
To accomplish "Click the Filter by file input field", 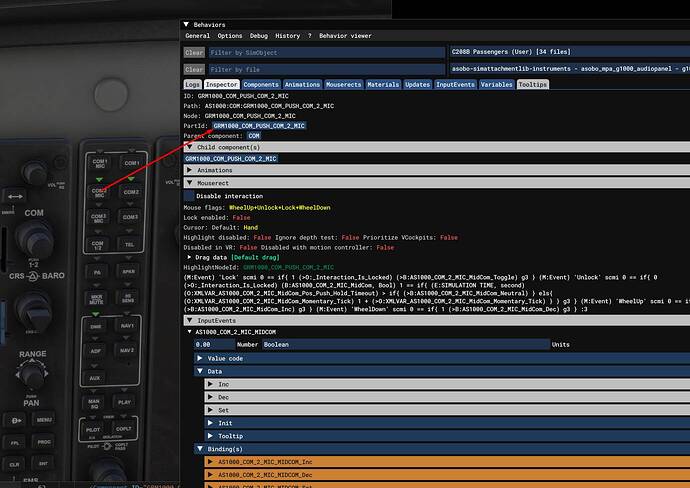I will pos(326,70).
